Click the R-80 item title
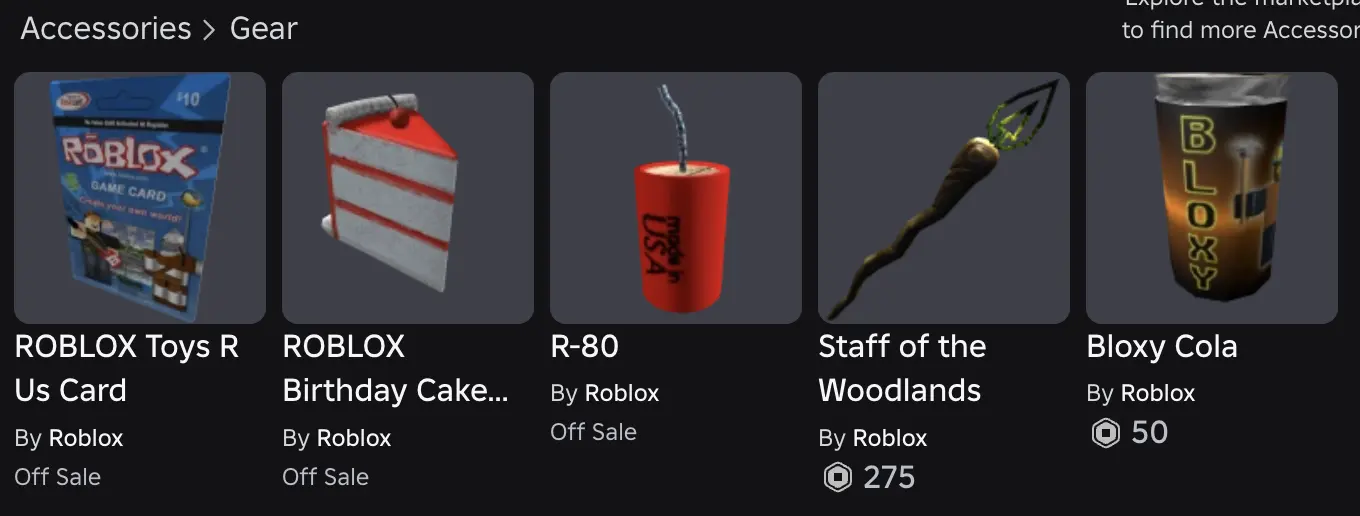1360x516 pixels. point(585,347)
